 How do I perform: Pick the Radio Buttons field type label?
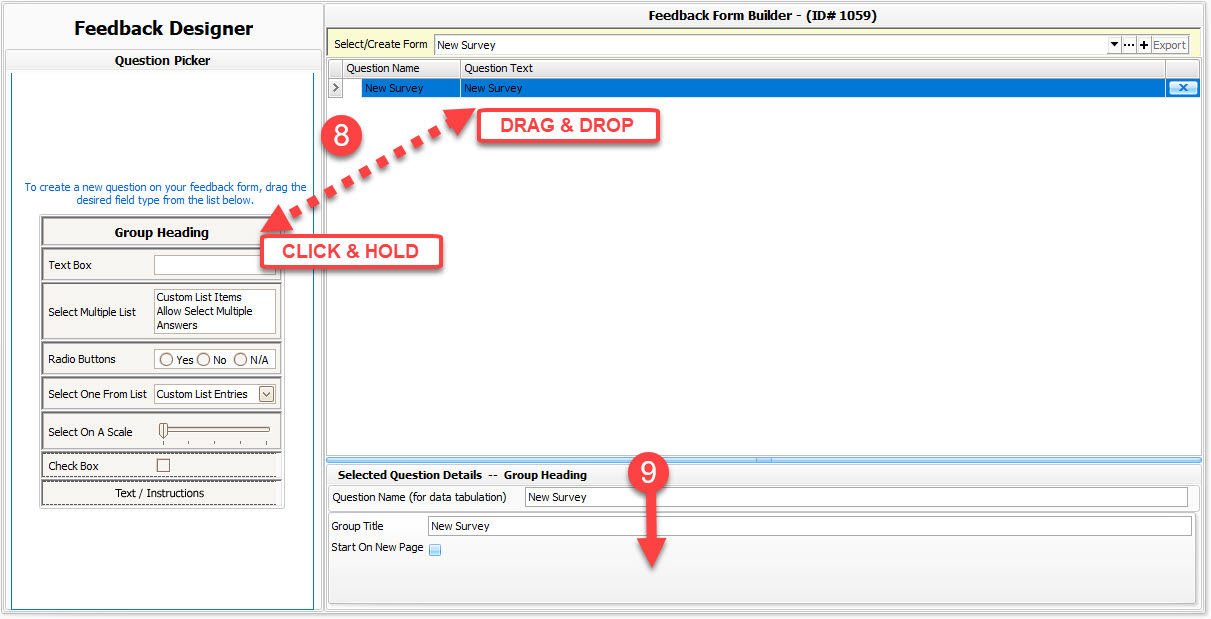coord(82,359)
